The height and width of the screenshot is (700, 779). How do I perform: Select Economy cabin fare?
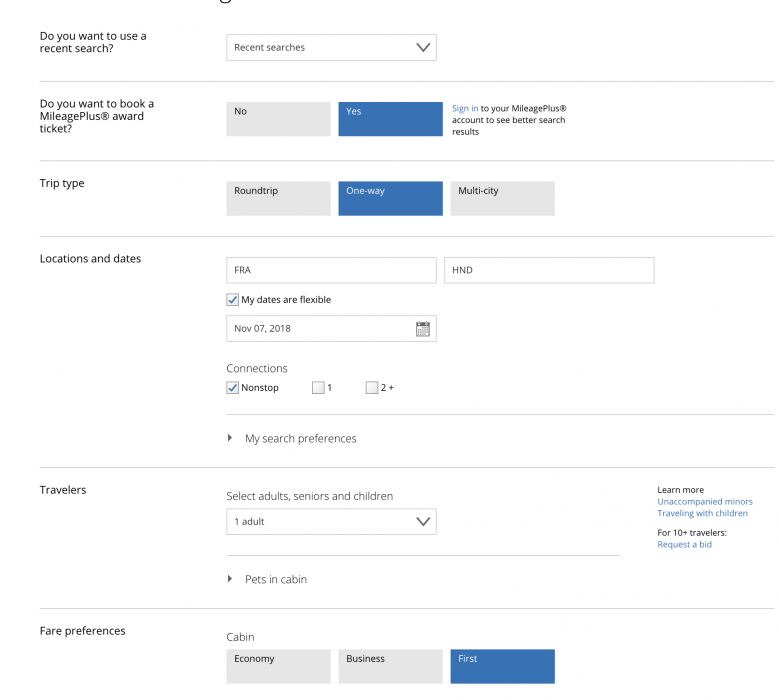pyautogui.click(x=278, y=666)
